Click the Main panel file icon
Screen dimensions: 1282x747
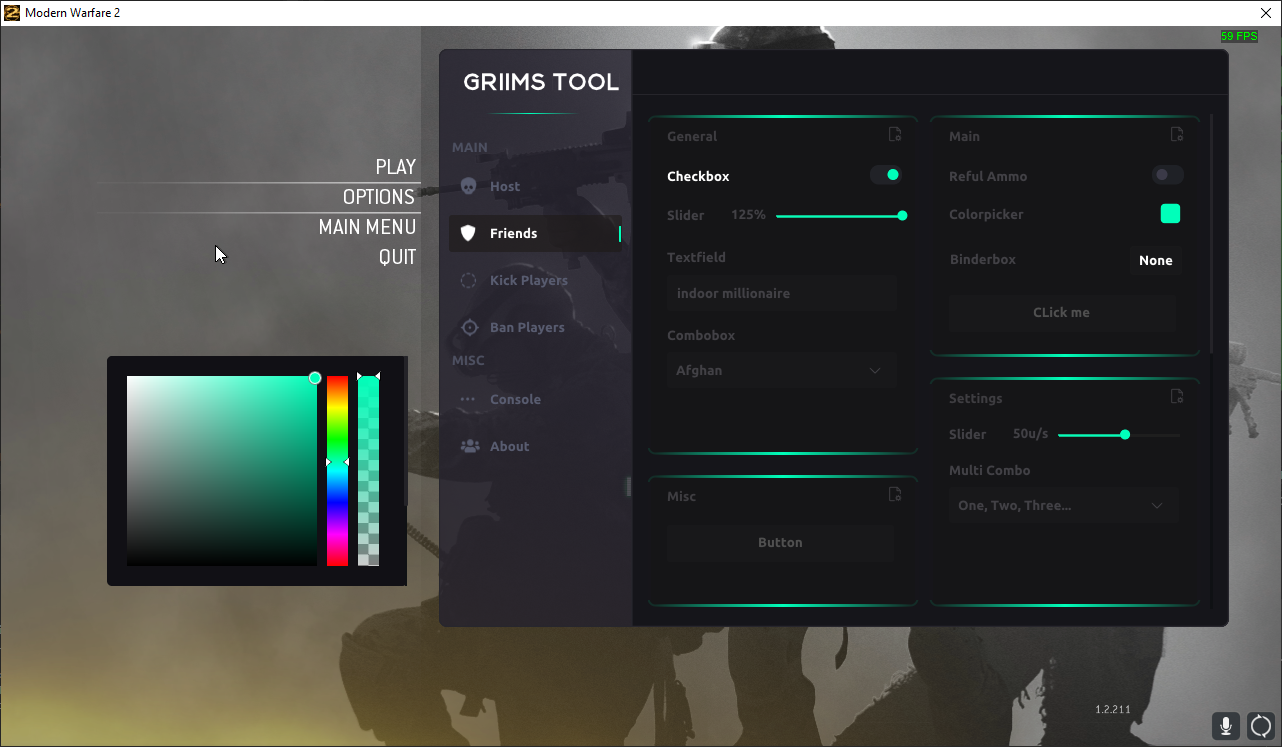pos(1177,135)
